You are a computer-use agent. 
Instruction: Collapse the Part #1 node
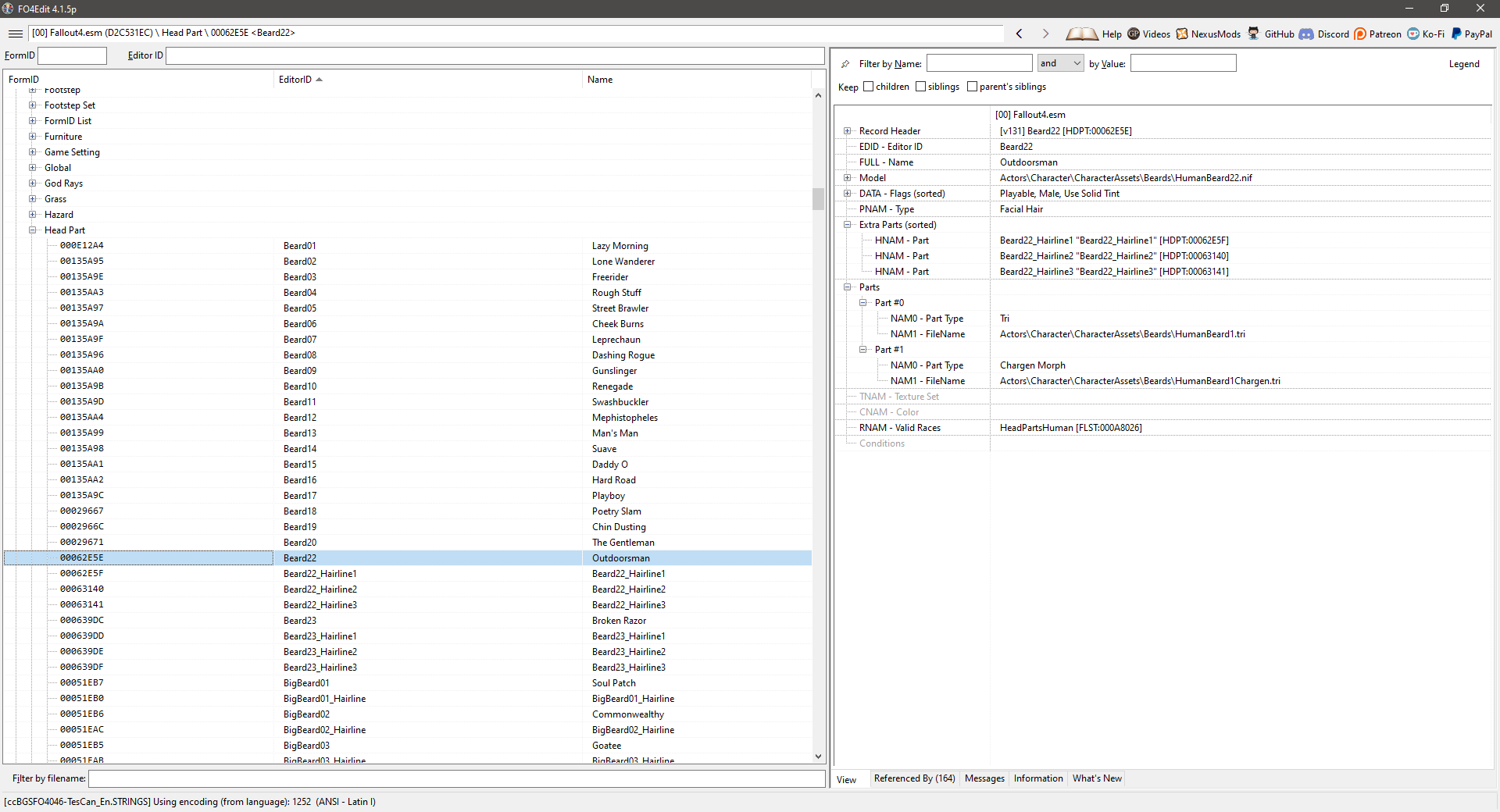(862, 350)
